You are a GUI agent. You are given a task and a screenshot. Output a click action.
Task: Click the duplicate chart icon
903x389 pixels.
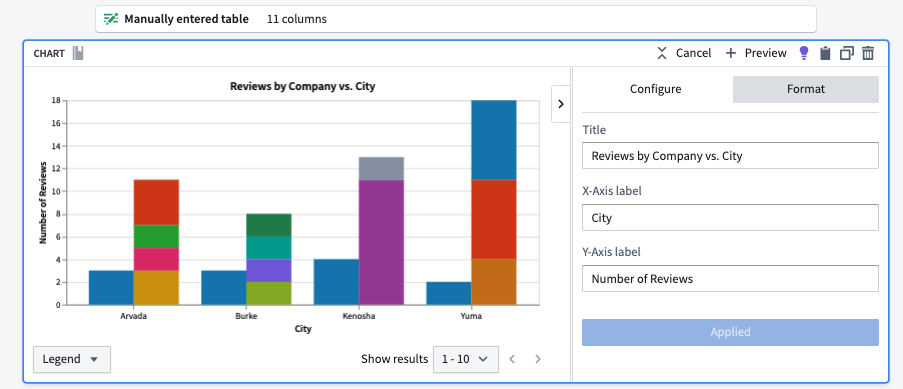pos(847,54)
